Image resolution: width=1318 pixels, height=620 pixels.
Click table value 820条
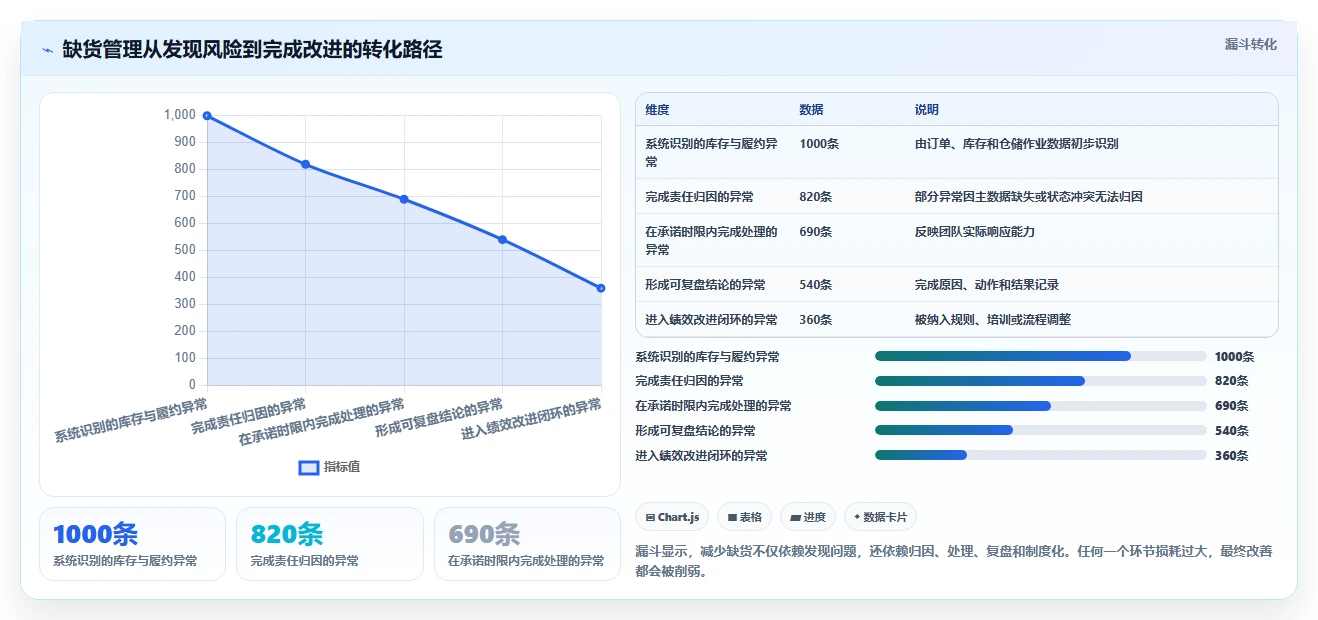(x=816, y=197)
